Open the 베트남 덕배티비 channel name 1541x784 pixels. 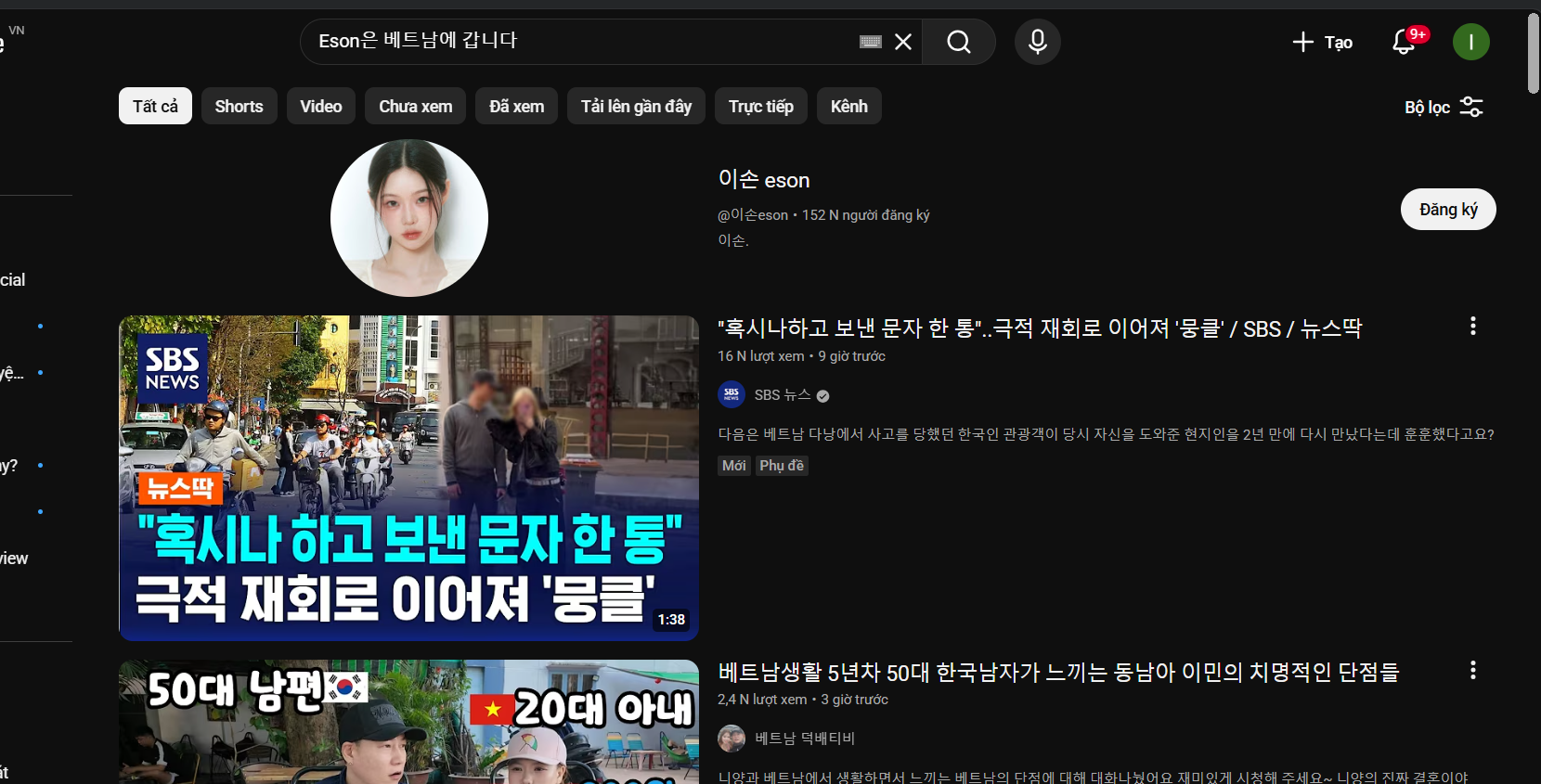[805, 739]
